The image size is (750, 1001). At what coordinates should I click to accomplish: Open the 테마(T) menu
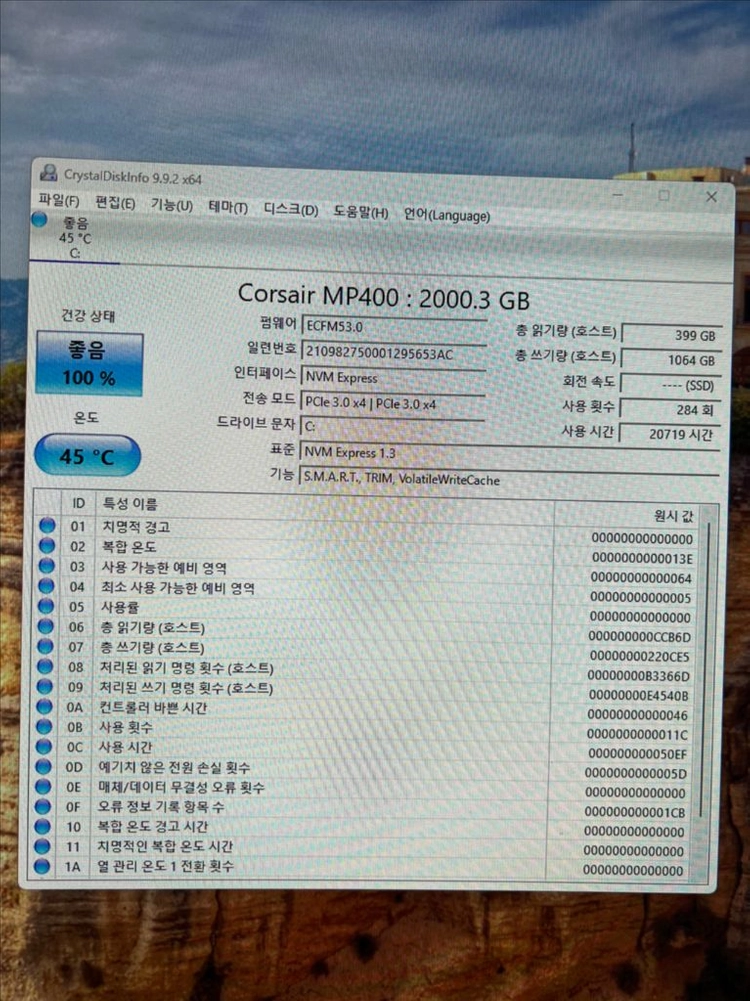tap(228, 207)
